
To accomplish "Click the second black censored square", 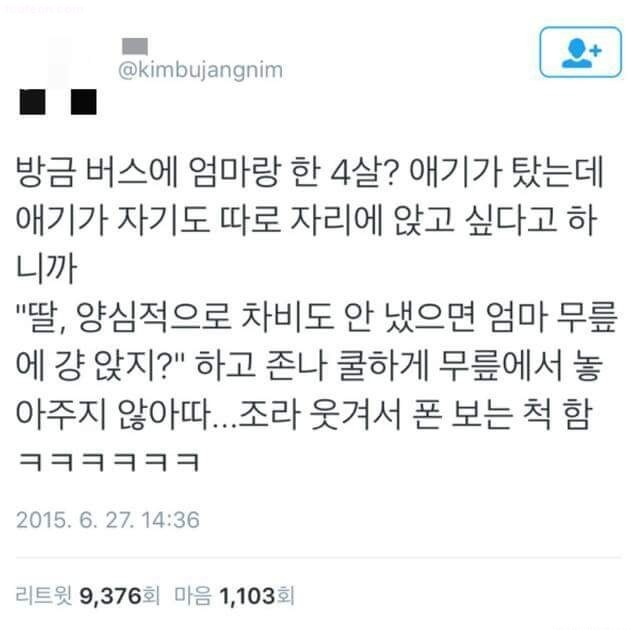I will 84,102.
